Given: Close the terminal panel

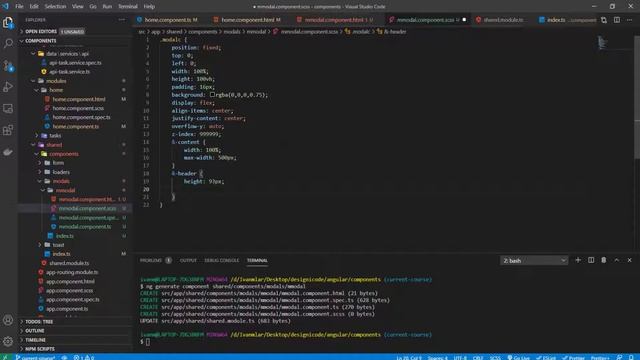Looking at the screenshot, I should point(629,260).
